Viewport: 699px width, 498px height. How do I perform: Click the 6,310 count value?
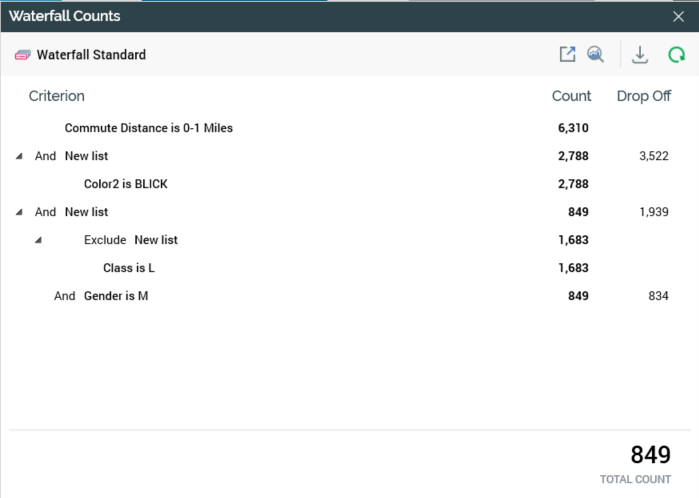tap(573, 128)
